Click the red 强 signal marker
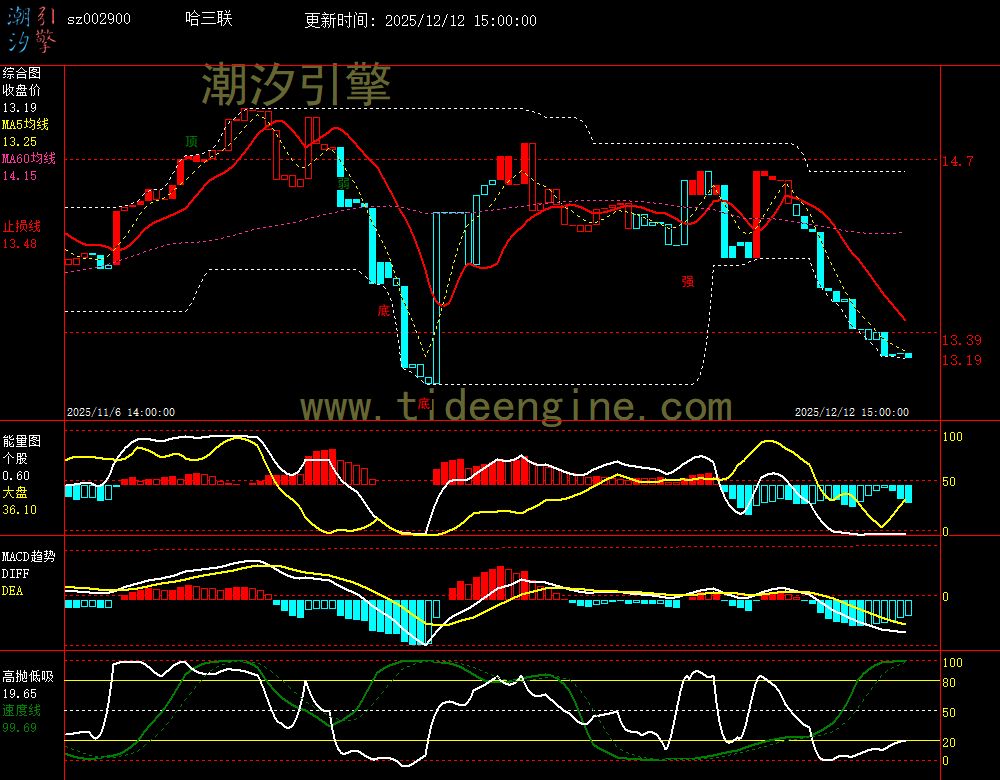 click(x=687, y=281)
